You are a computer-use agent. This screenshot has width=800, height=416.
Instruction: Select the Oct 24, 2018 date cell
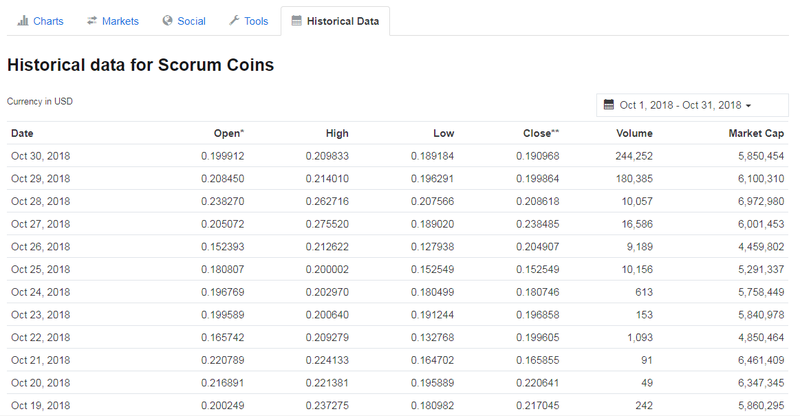41,292
